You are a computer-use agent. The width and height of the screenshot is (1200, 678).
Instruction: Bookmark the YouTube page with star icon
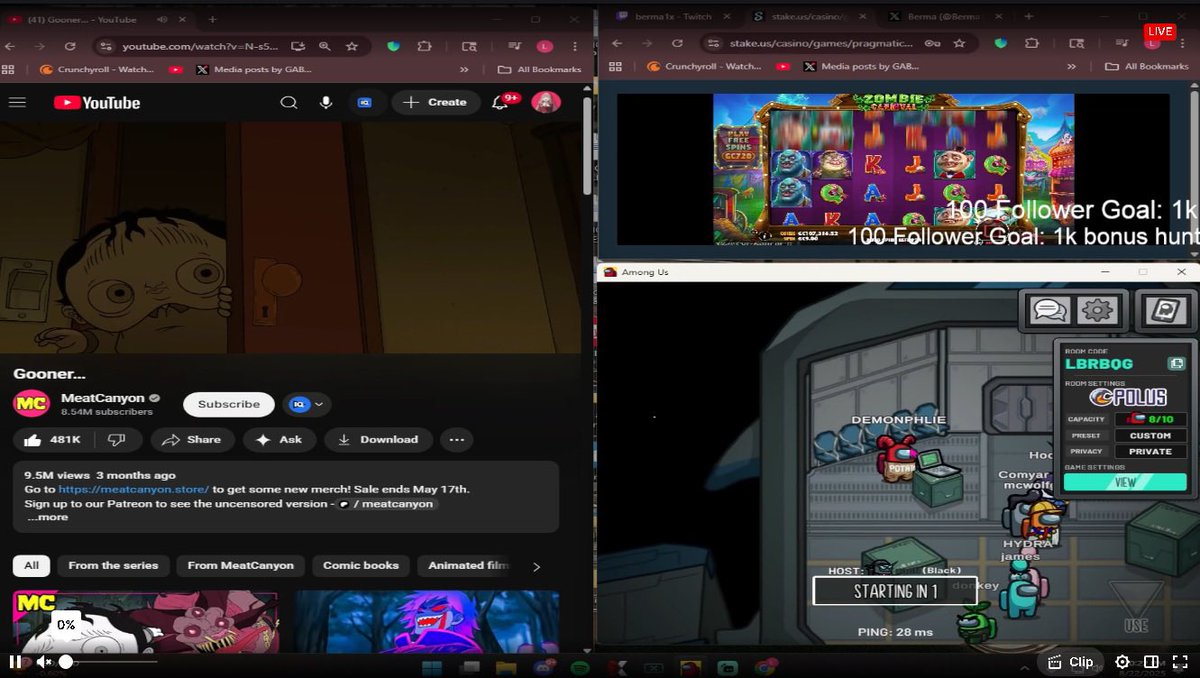pos(351,46)
